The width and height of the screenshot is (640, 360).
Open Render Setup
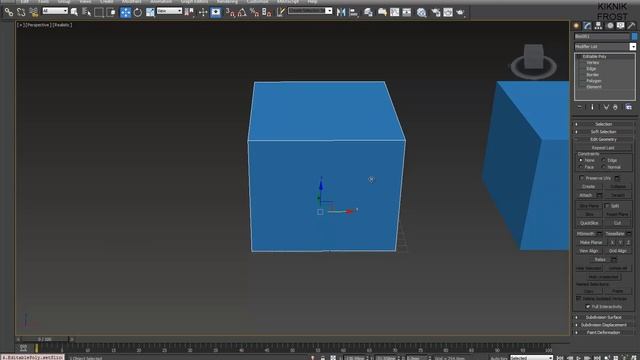tap(436, 12)
